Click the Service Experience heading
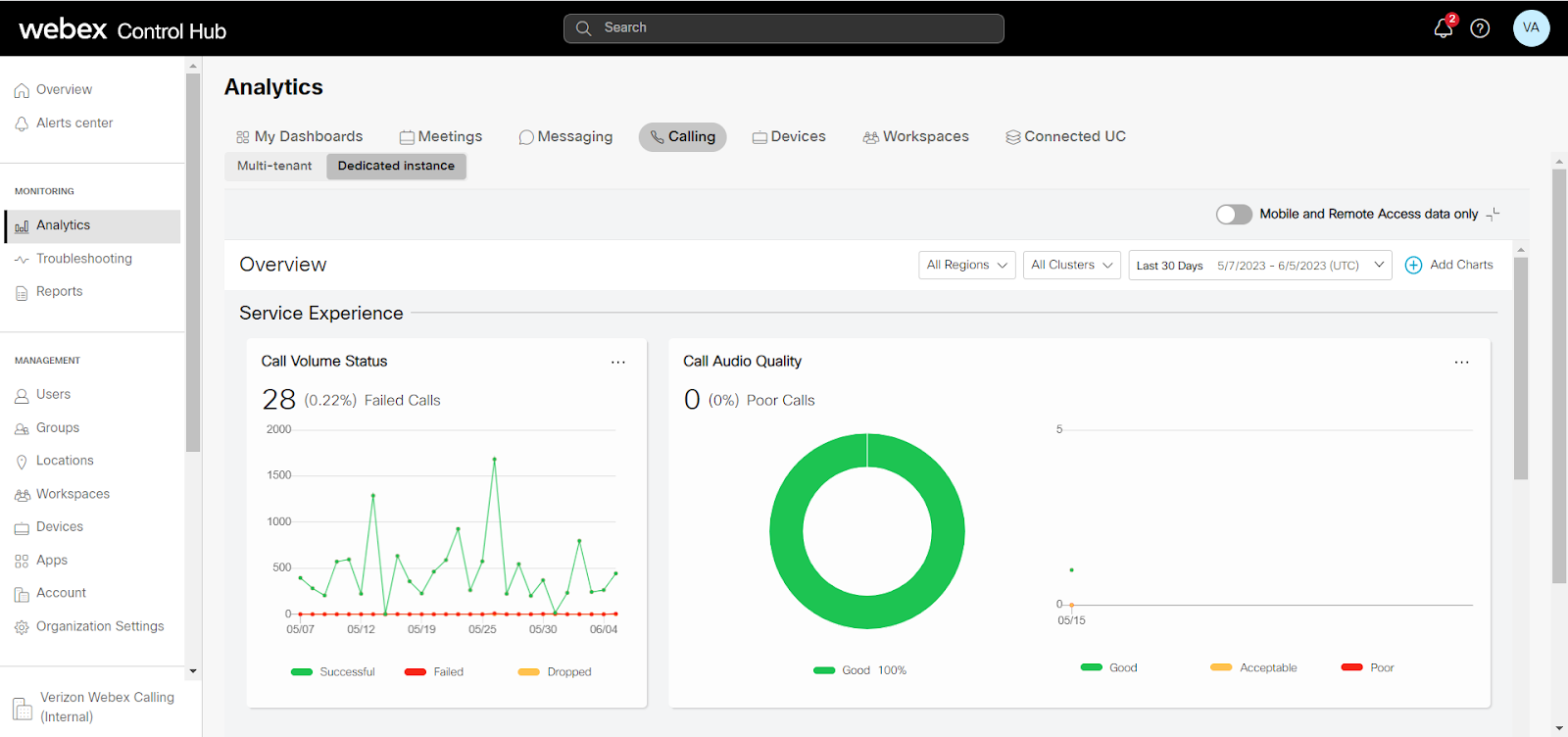Image resolution: width=1568 pixels, height=737 pixels. pos(321,314)
